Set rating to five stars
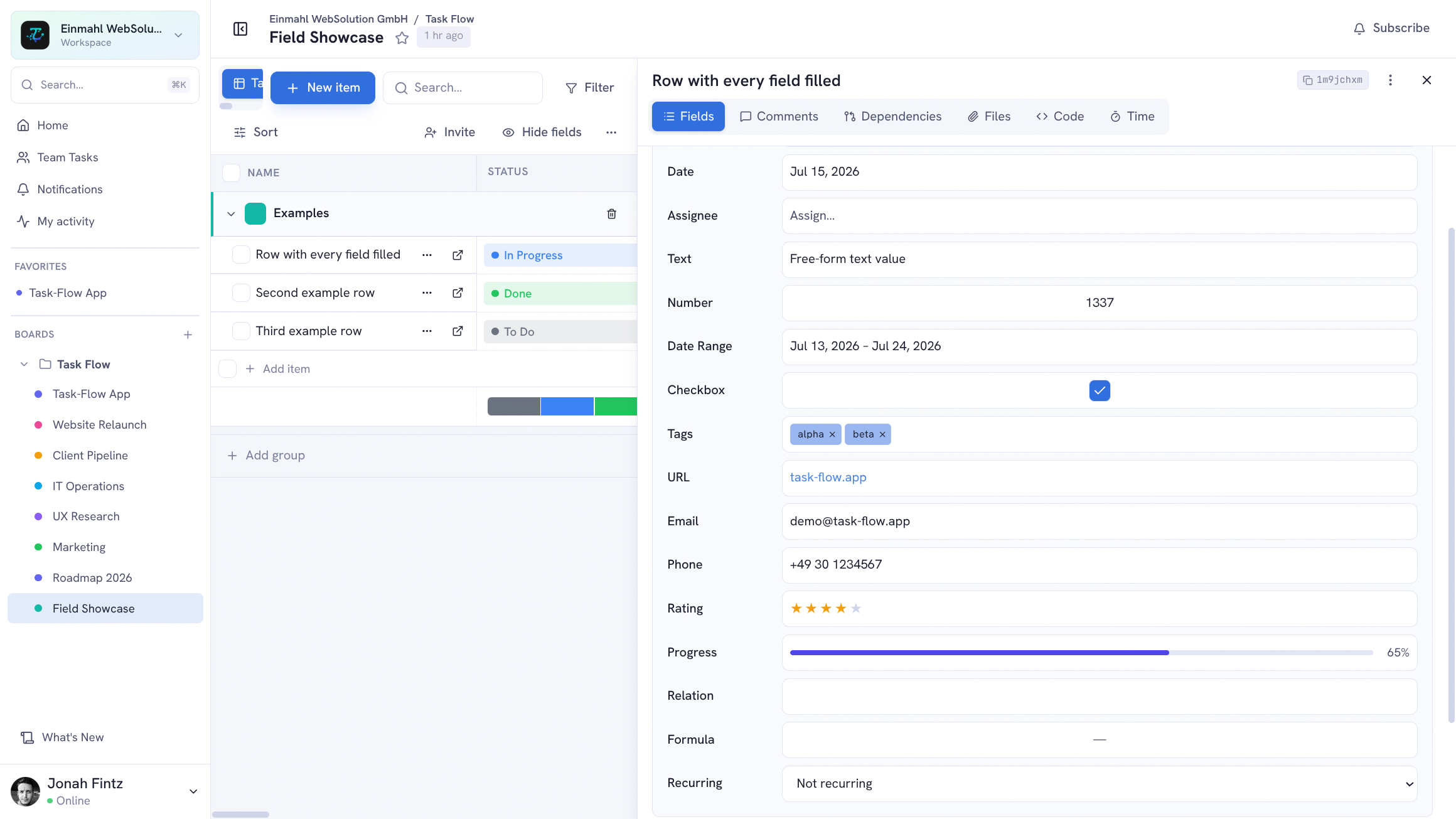1456x819 pixels. click(x=856, y=609)
